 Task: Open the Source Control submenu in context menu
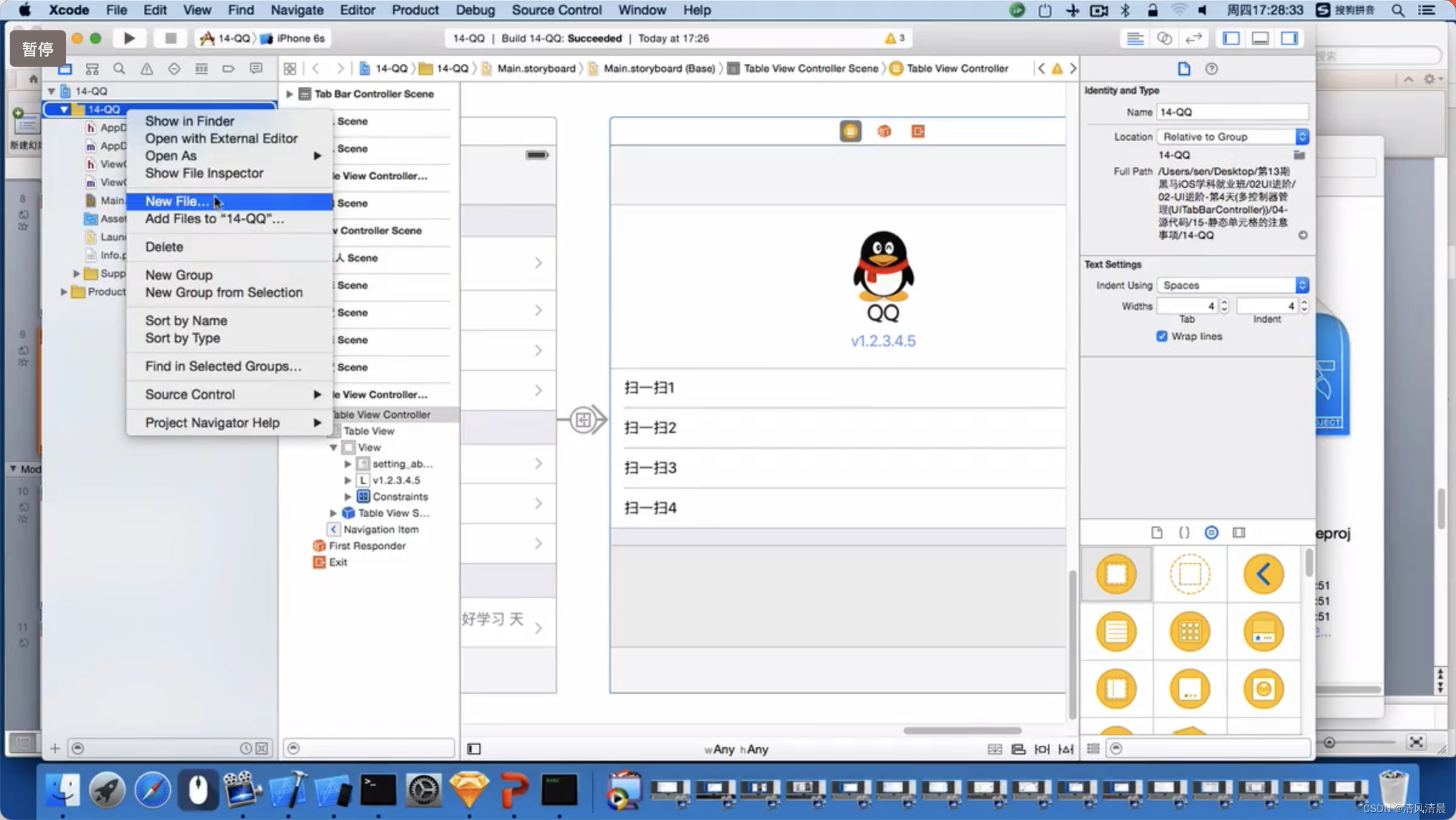229,394
